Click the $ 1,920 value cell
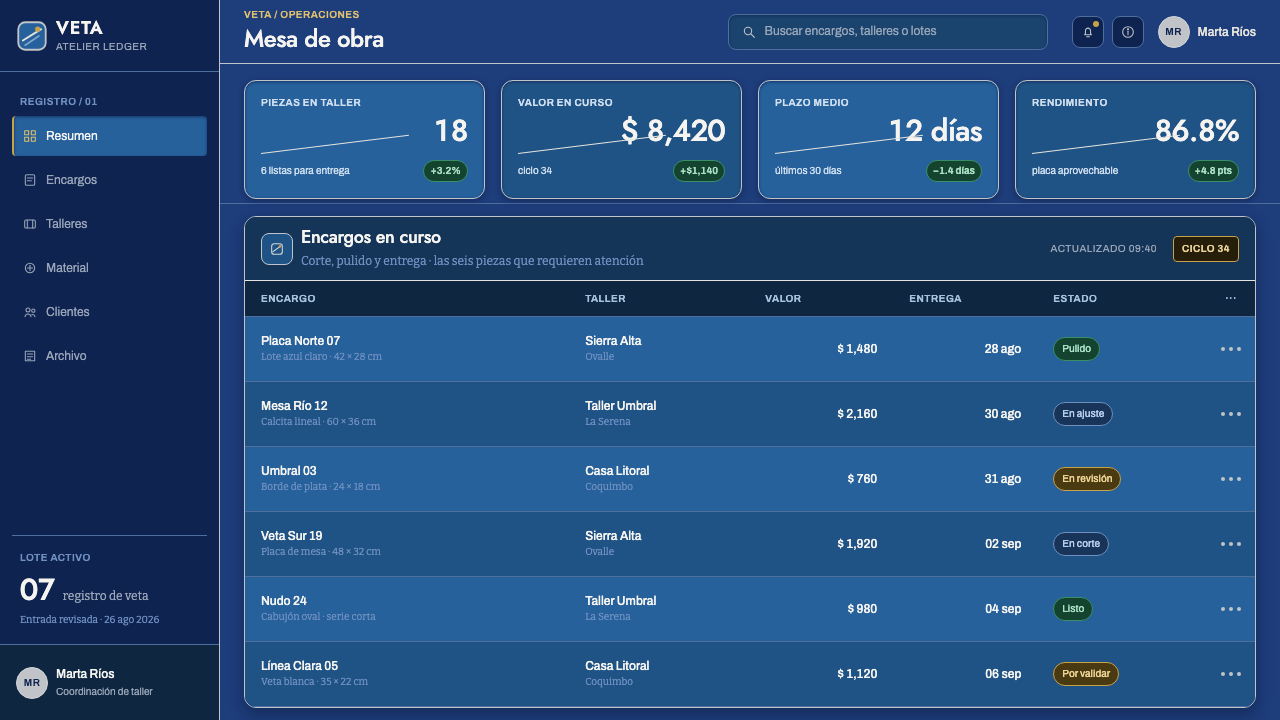 tap(857, 544)
